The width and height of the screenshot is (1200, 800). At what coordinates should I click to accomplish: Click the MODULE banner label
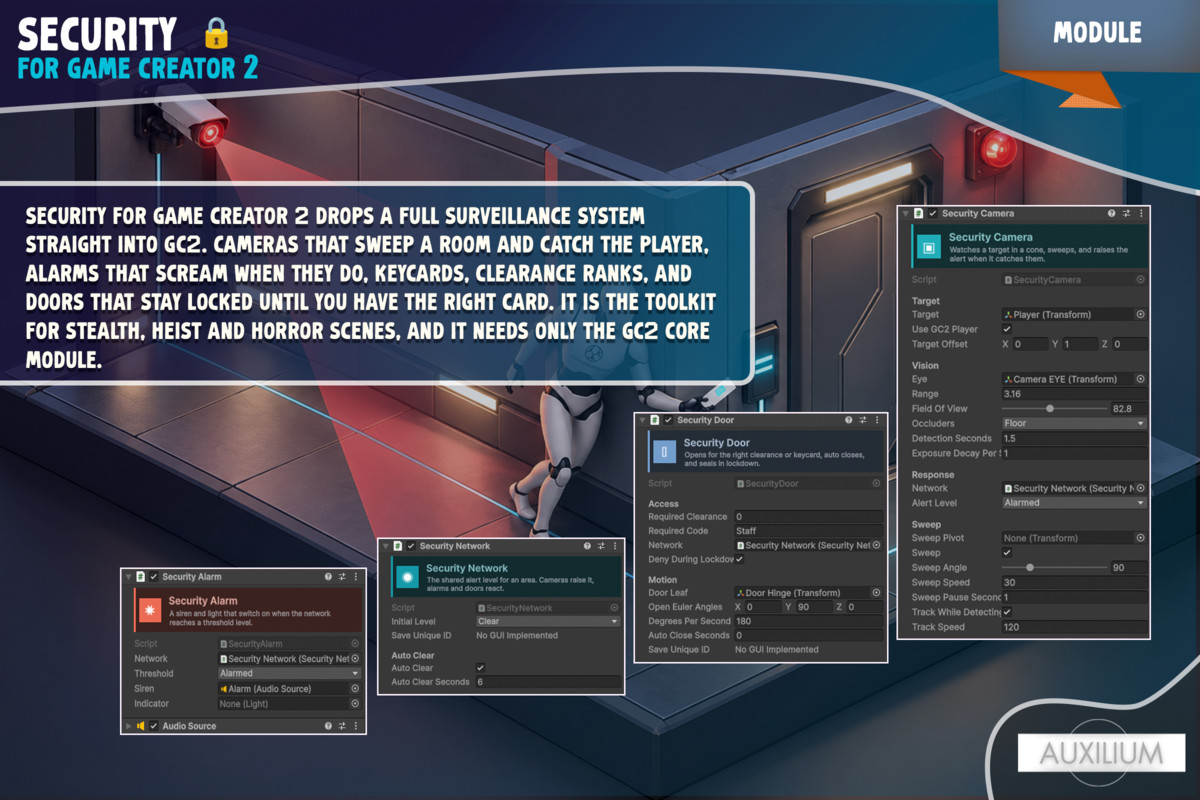pyautogui.click(x=1097, y=32)
